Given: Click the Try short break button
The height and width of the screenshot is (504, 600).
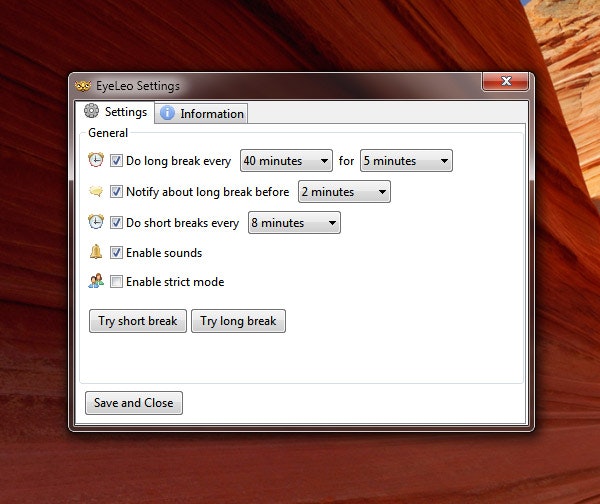Looking at the screenshot, I should tap(138, 321).
